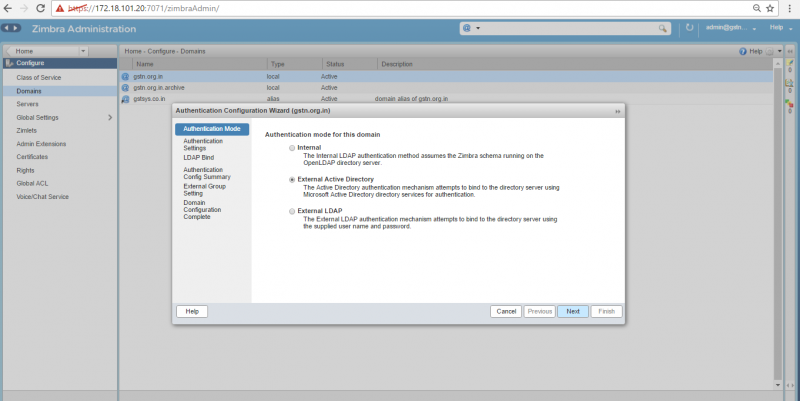800x401 pixels.
Task: Click the Zimbra search input field
Action: pyautogui.click(x=569, y=28)
